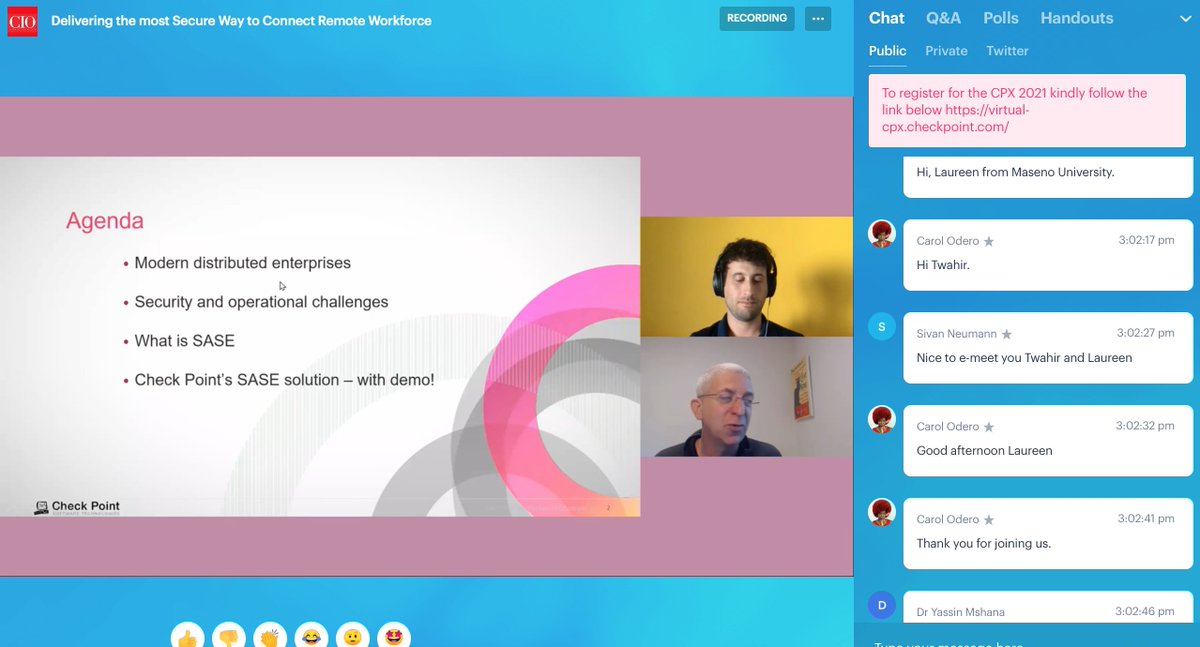Click the webinar title text
The width and height of the screenshot is (1200, 647).
pyautogui.click(x=241, y=20)
